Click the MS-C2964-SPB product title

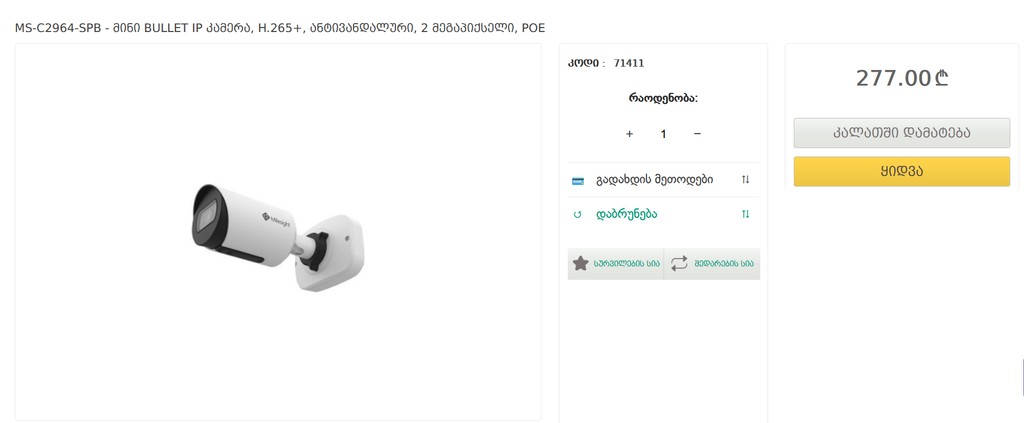(x=280, y=28)
